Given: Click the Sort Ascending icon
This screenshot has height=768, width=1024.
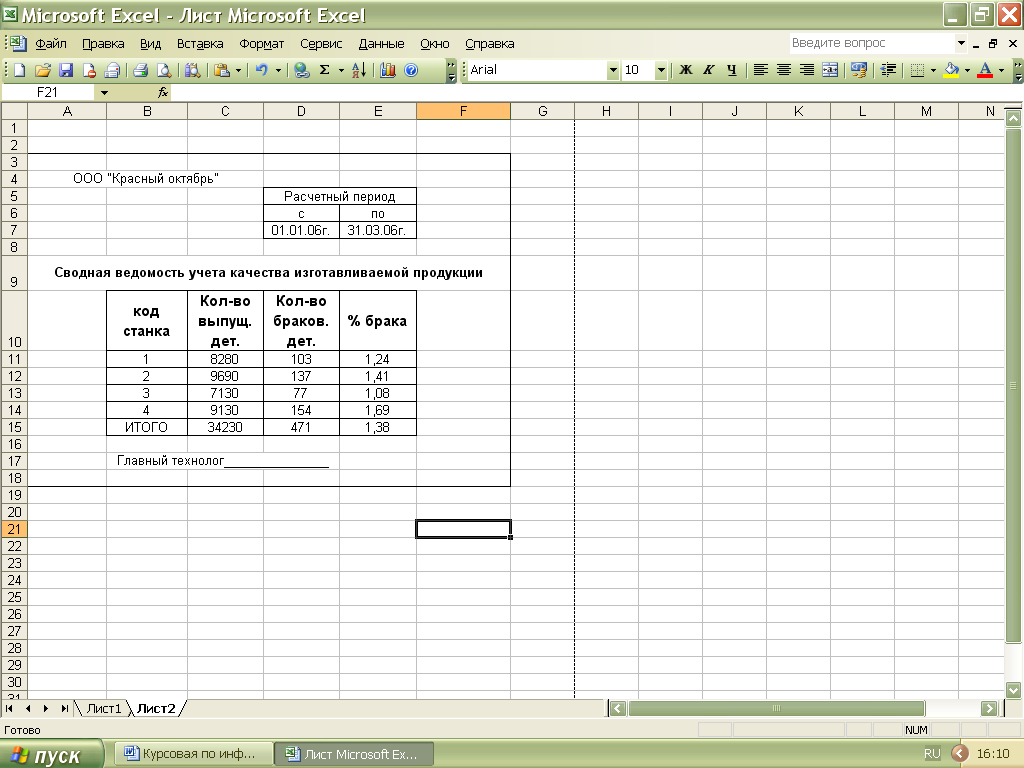Looking at the screenshot, I should [x=360, y=70].
